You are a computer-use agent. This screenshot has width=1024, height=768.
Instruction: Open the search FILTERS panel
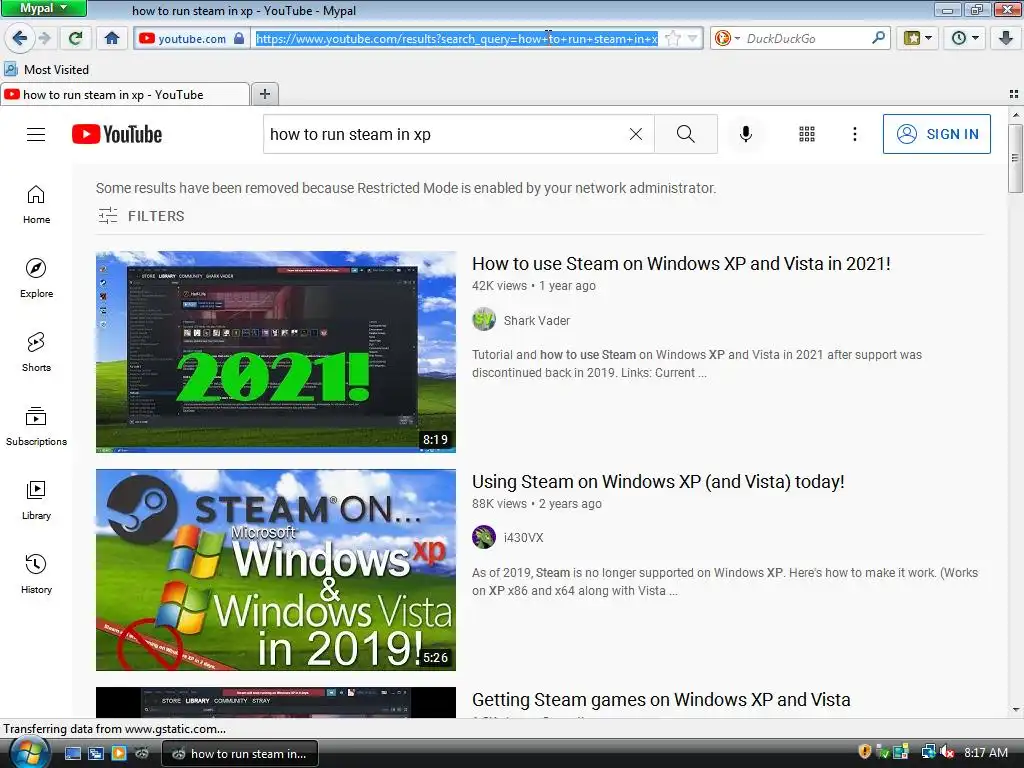(x=141, y=216)
